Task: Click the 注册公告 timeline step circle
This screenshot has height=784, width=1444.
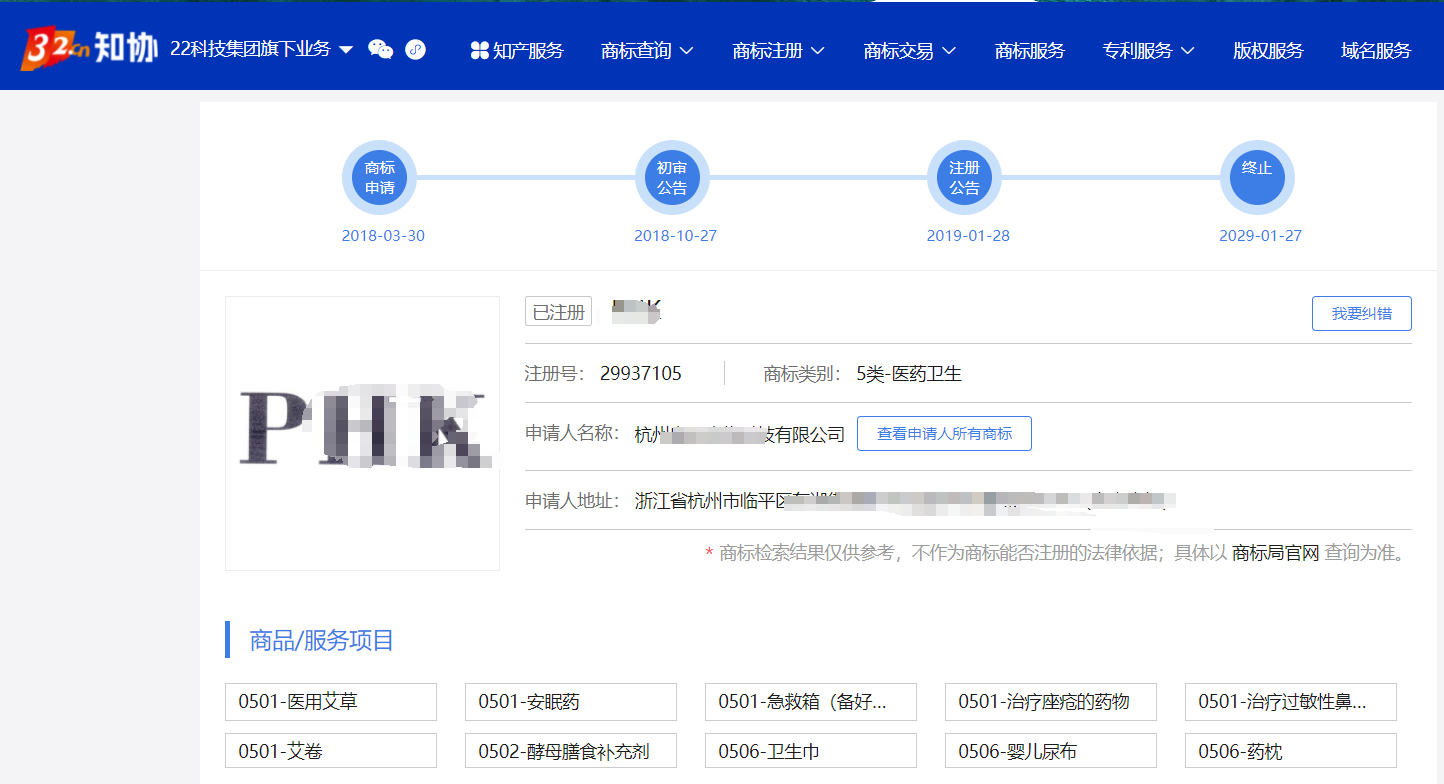Action: click(x=965, y=178)
